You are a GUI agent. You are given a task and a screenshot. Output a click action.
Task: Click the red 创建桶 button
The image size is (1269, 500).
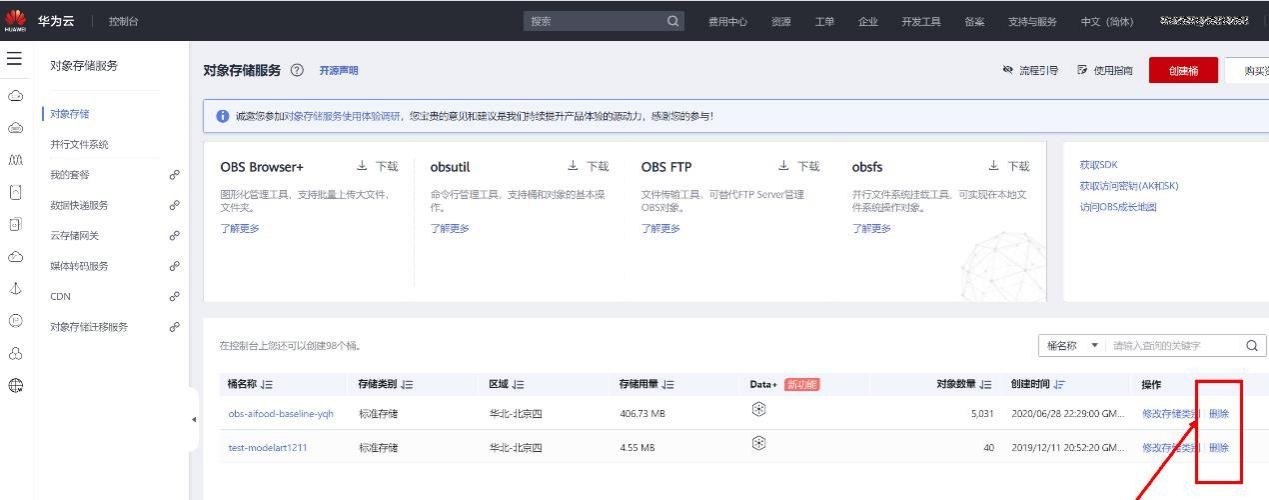[x=1184, y=70]
